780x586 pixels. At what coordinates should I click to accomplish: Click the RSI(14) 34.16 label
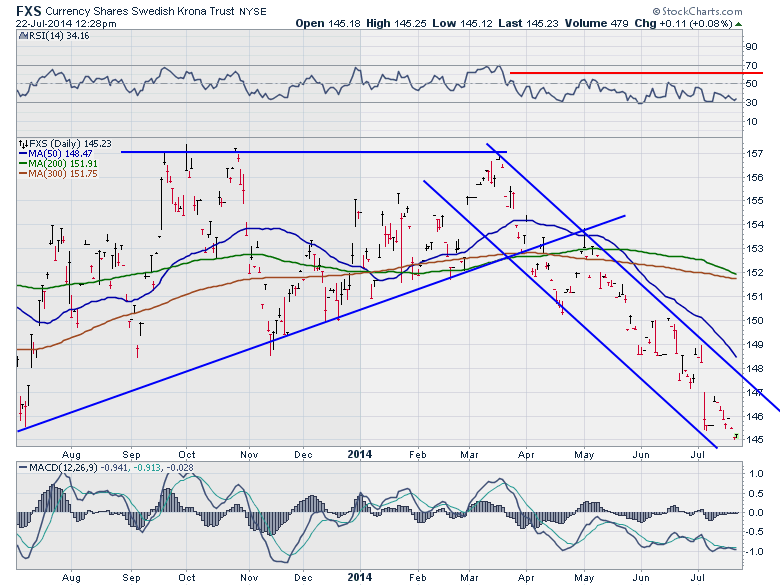coord(59,36)
